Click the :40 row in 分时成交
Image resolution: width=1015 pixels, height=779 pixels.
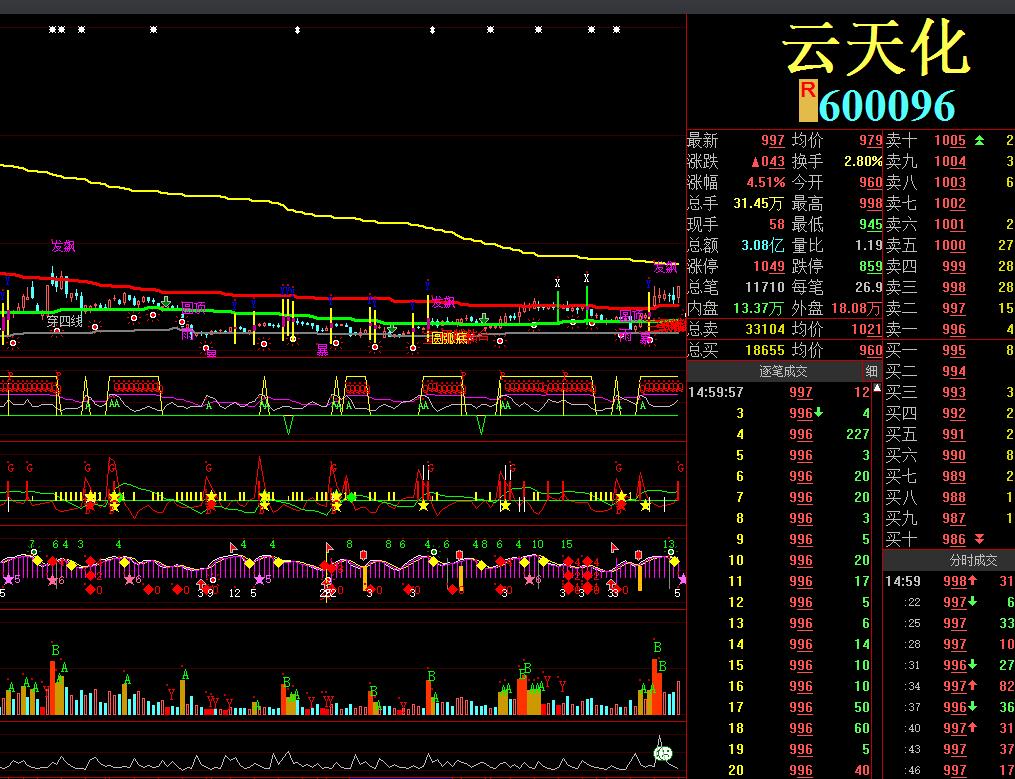tap(950, 728)
